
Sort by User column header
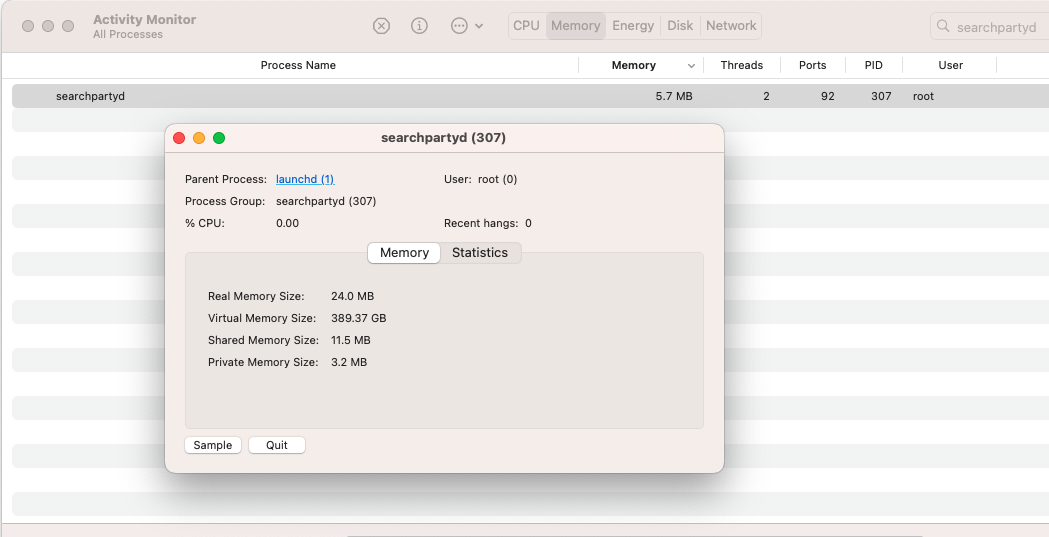951,65
